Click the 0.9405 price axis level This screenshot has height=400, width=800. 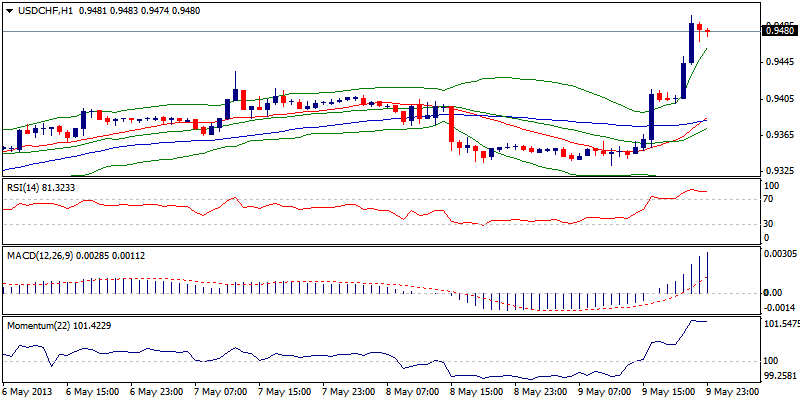[779, 98]
